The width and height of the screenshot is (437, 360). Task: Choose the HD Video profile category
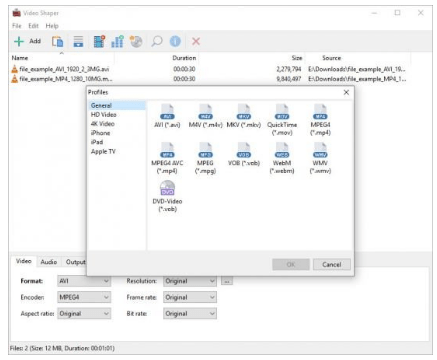click(104, 114)
